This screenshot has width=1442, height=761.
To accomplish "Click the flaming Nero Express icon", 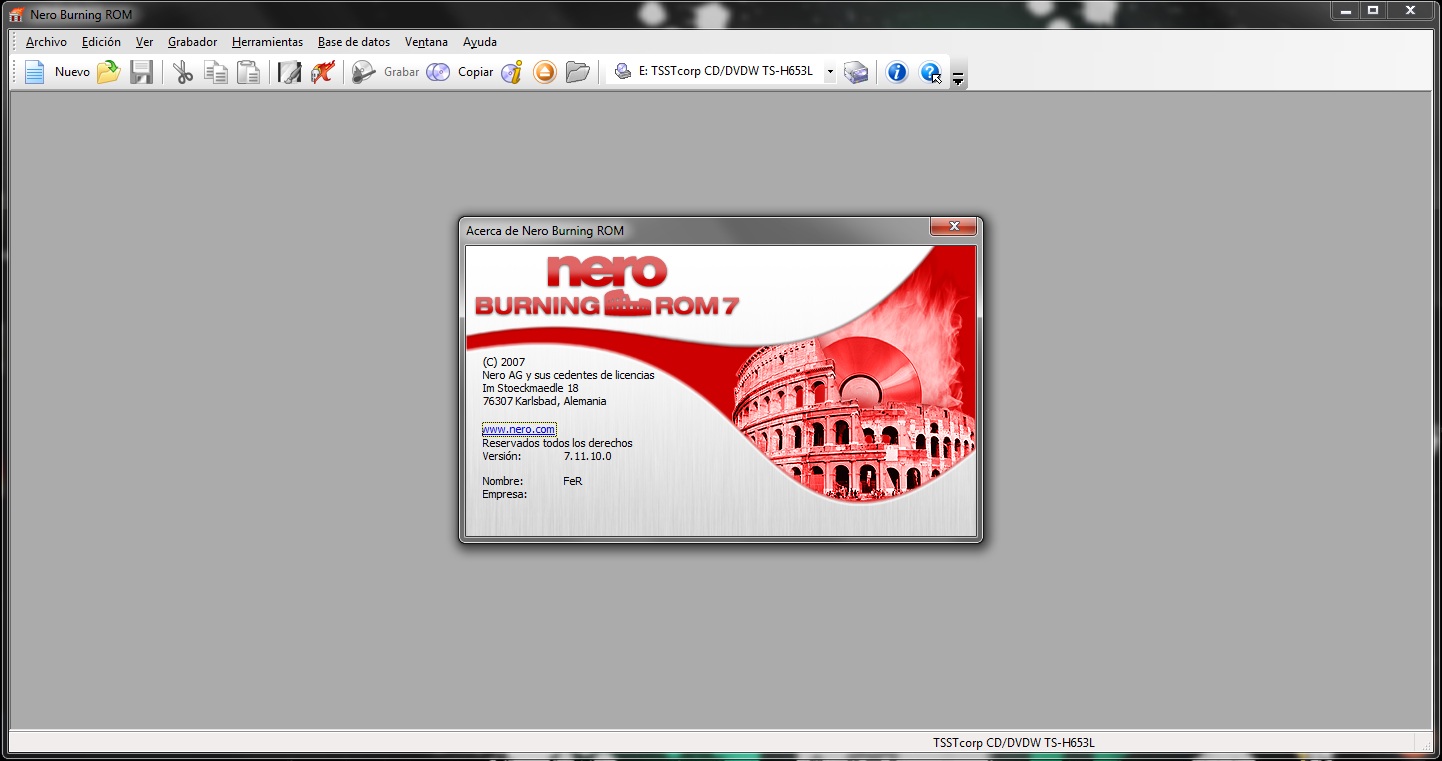I will pyautogui.click(x=322, y=72).
